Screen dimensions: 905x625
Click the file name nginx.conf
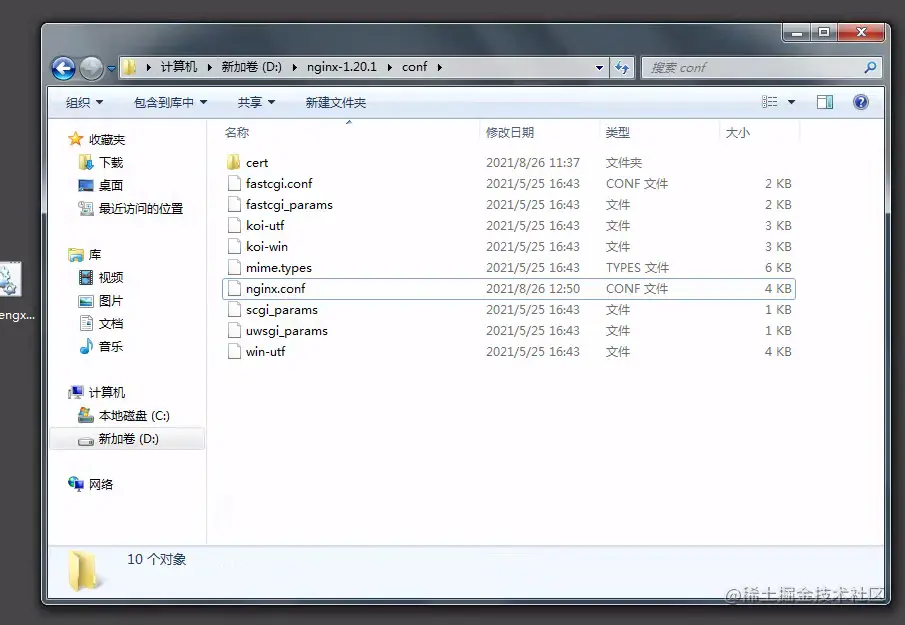tap(275, 289)
